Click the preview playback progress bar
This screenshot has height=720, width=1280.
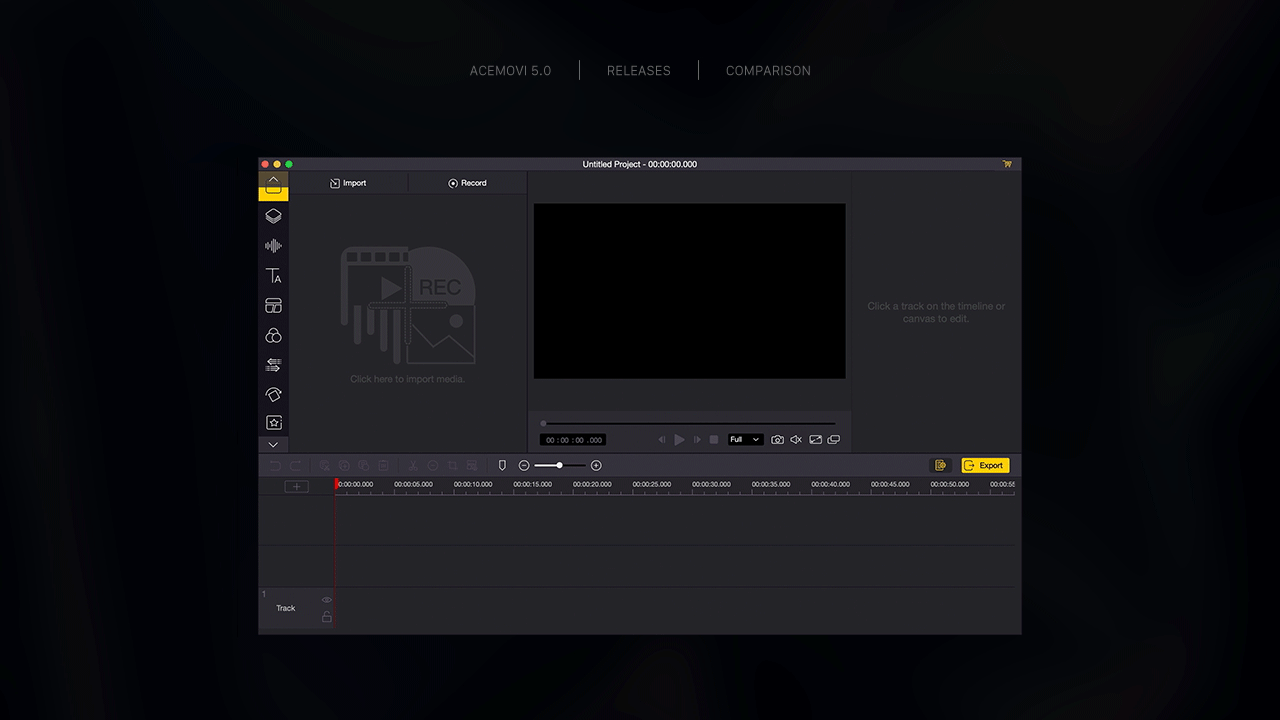[x=688, y=423]
